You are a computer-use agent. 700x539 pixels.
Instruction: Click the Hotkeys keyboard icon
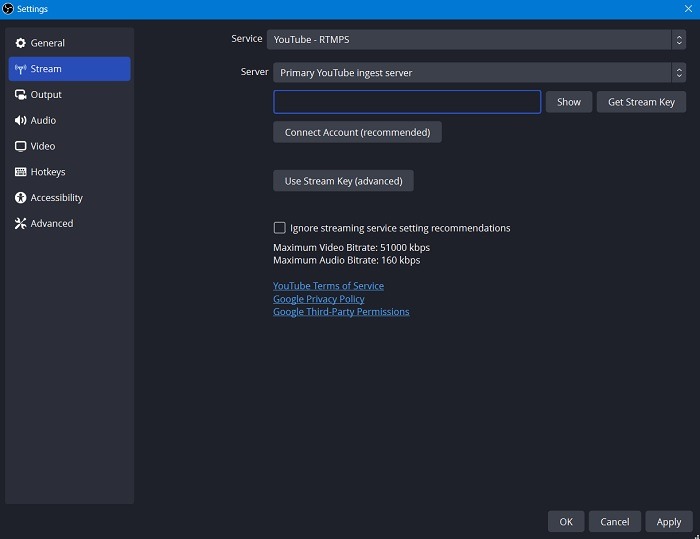(21, 172)
